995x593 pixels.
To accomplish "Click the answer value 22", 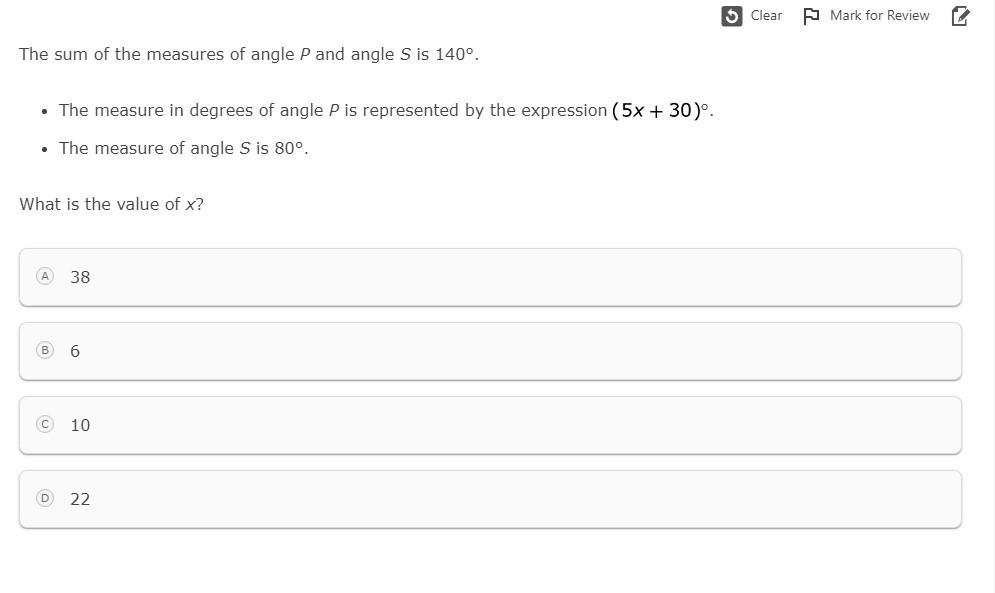I will (x=80, y=499).
